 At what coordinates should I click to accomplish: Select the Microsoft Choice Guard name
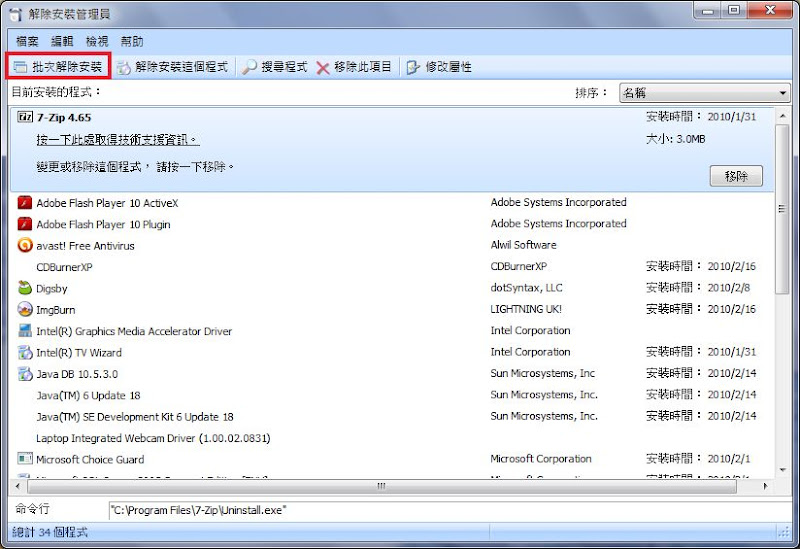click(x=90, y=460)
